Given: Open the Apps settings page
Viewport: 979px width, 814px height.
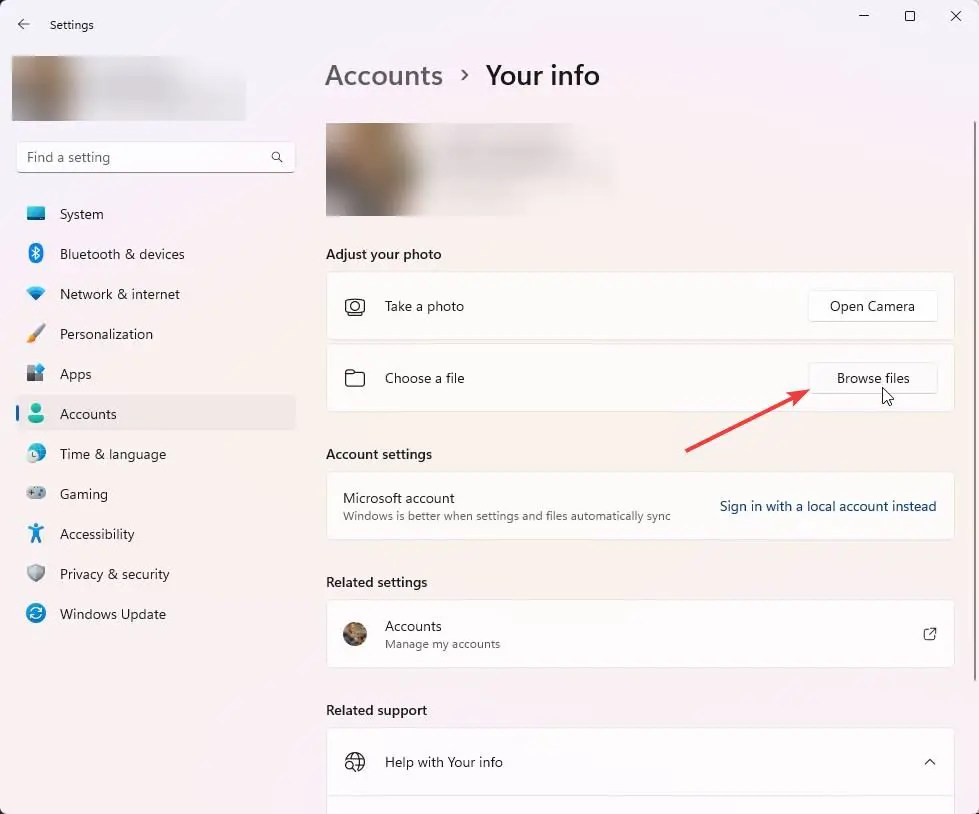Looking at the screenshot, I should [x=156, y=373].
